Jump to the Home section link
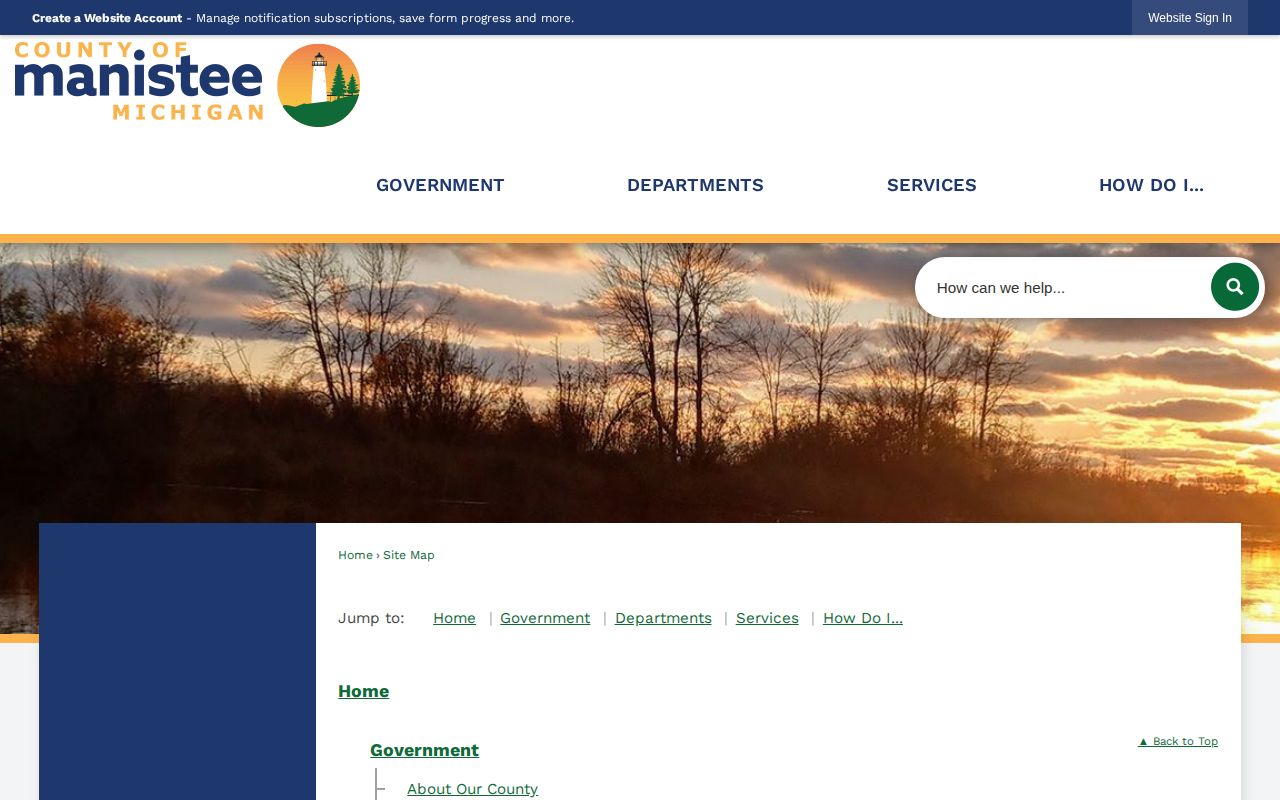This screenshot has width=1280, height=800. (x=454, y=618)
